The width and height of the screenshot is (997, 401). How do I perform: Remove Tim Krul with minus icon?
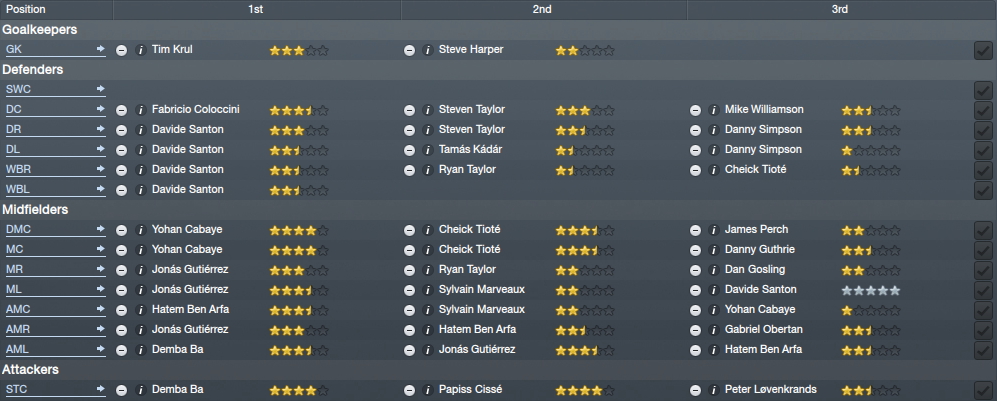(121, 50)
